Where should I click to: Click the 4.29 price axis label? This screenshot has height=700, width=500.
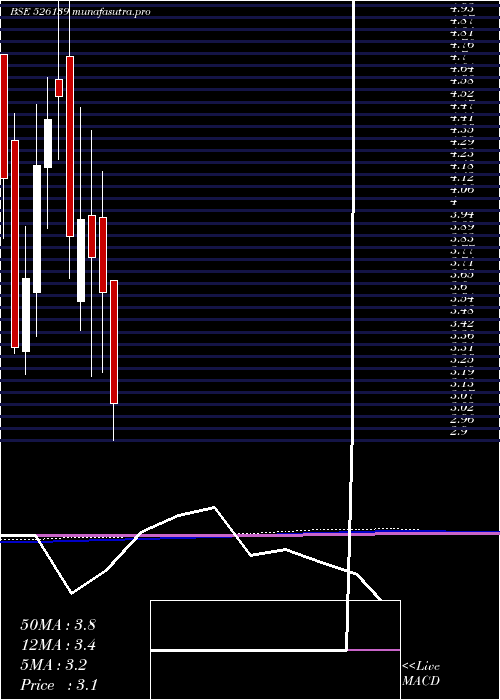(x=462, y=142)
